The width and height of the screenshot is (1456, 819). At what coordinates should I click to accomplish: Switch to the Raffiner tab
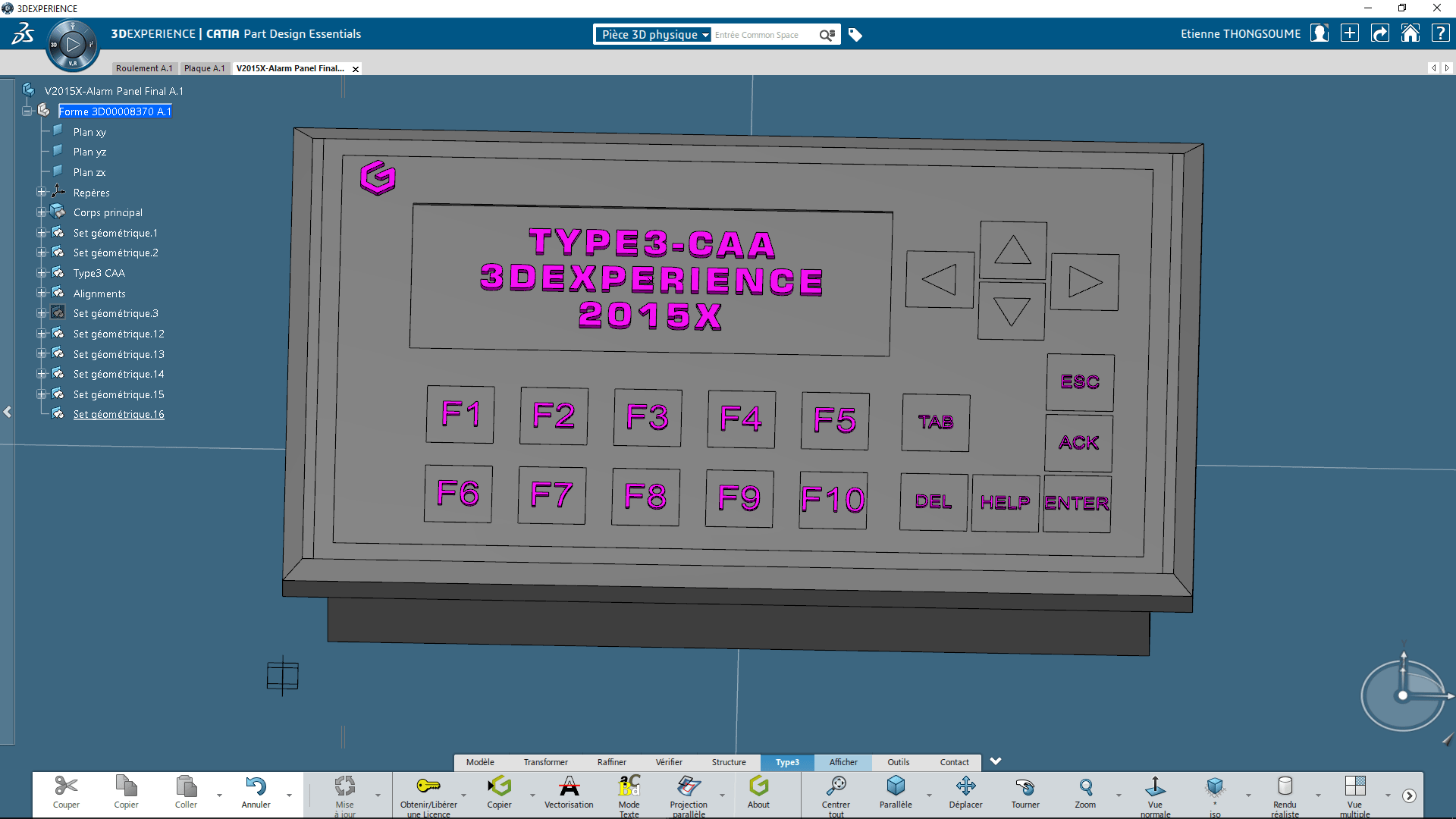pyautogui.click(x=611, y=762)
